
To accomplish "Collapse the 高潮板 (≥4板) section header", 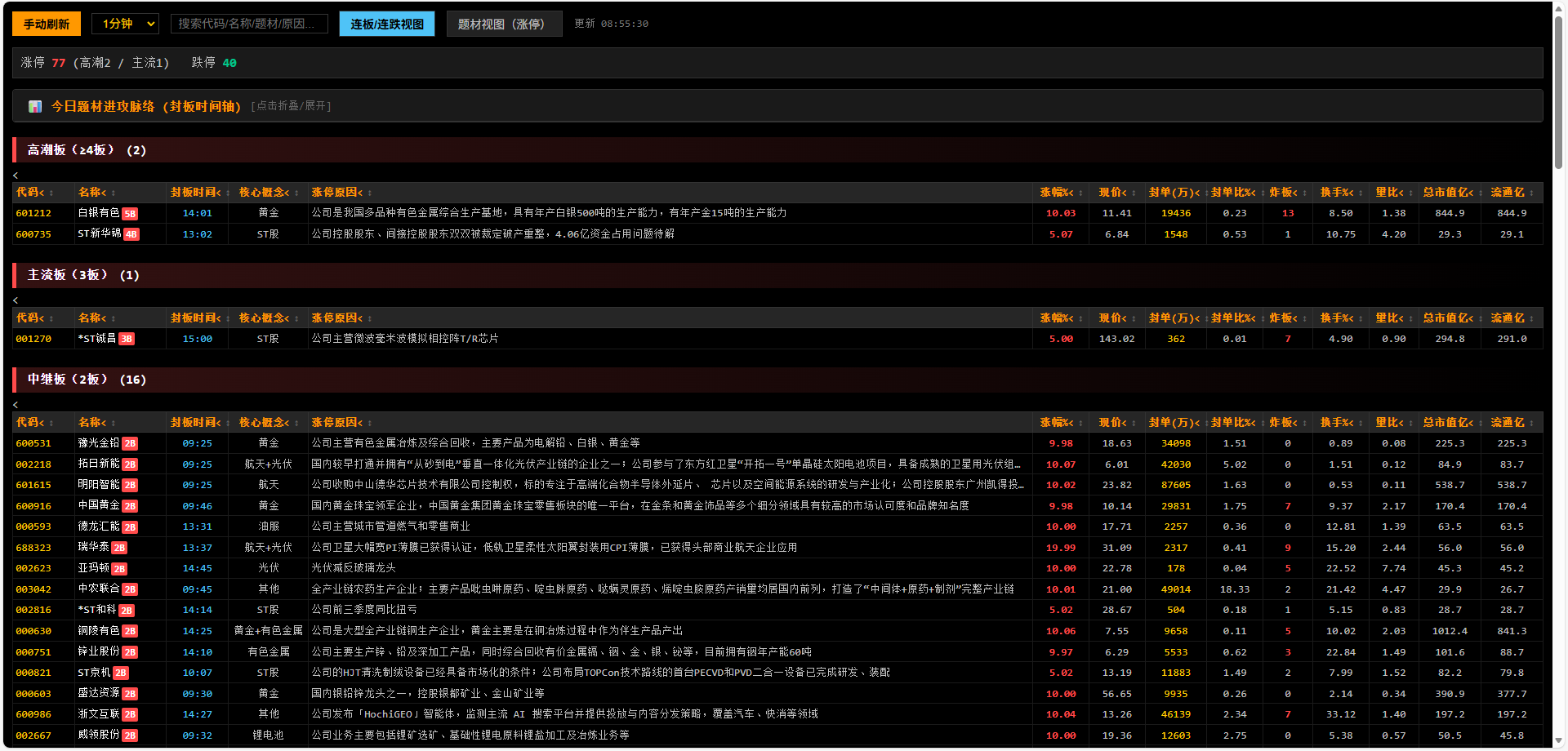I will pyautogui.click(x=87, y=150).
